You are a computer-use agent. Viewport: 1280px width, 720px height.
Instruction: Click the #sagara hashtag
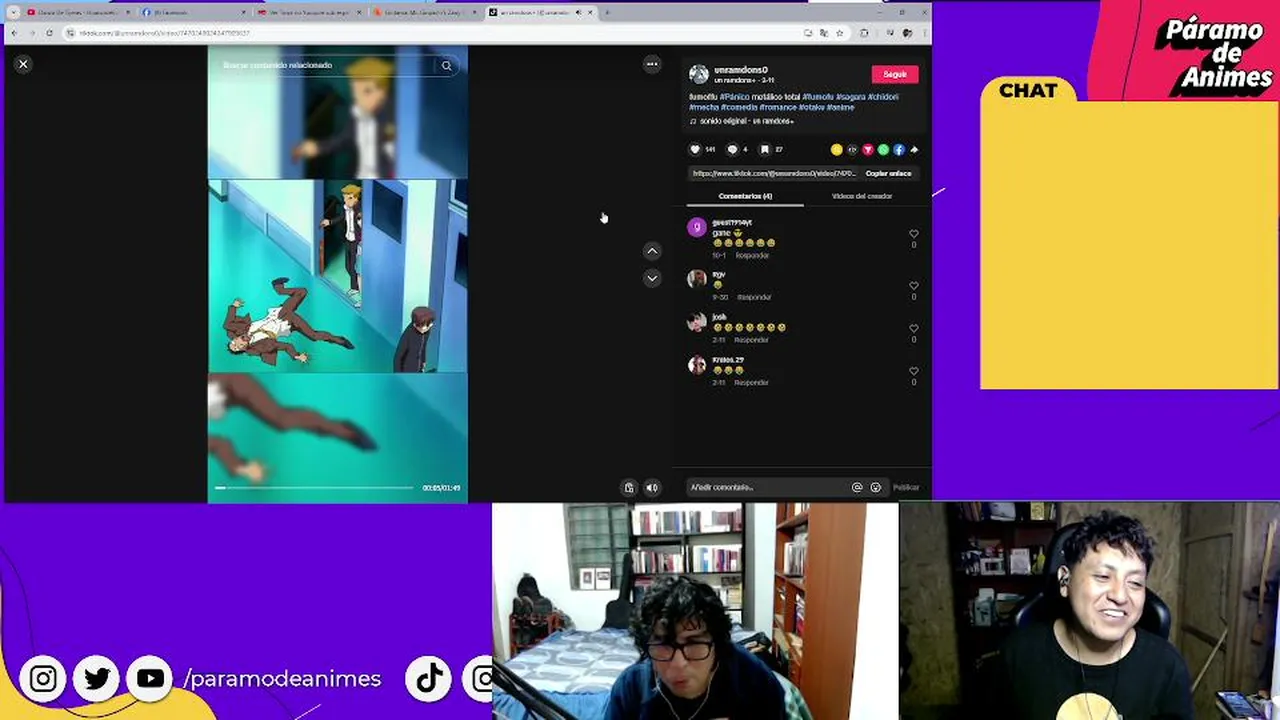pos(850,97)
